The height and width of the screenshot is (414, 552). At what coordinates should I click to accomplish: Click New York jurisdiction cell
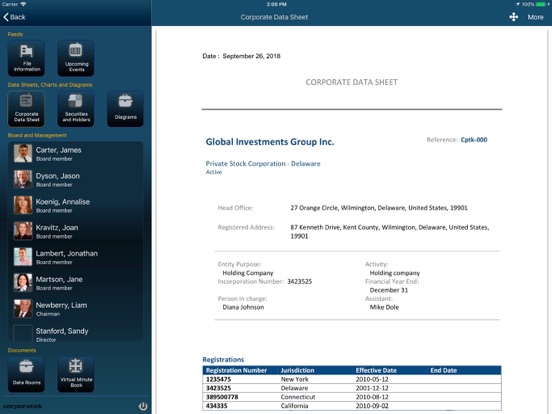point(295,379)
